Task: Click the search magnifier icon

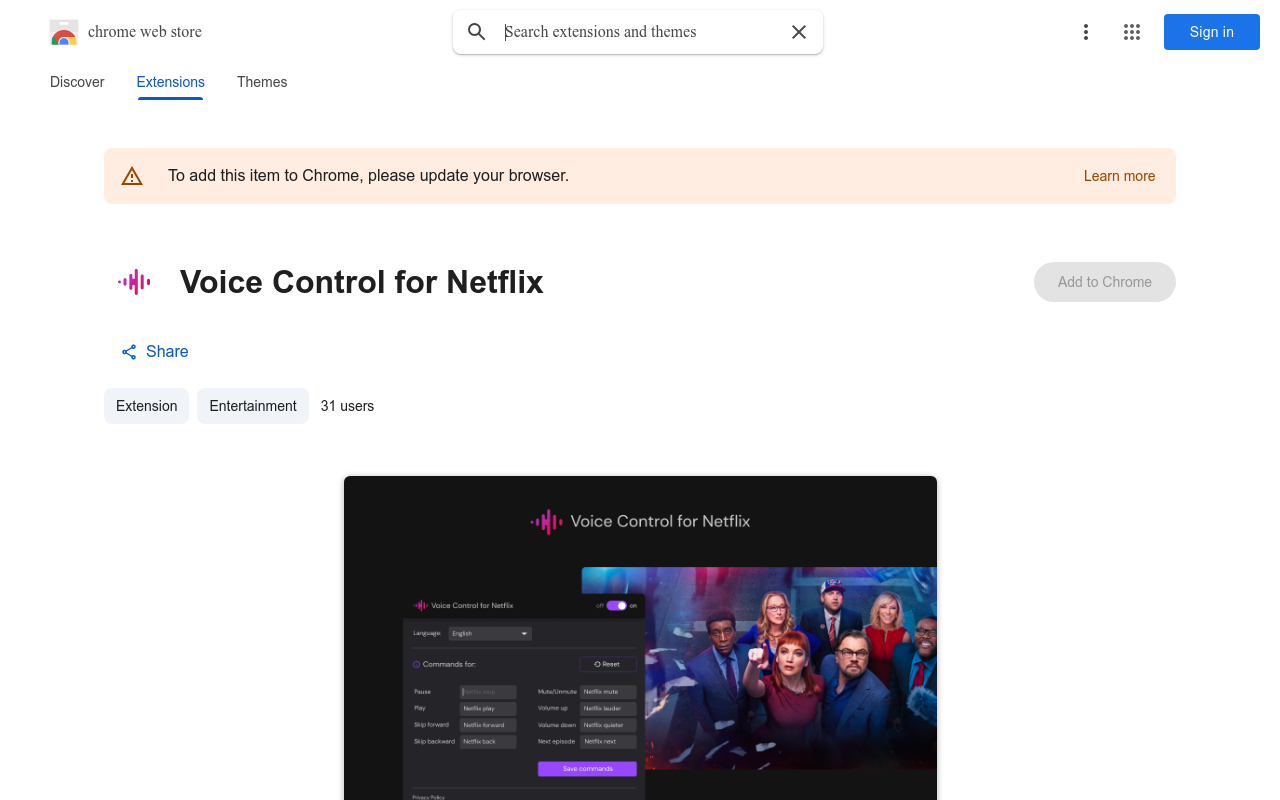Action: [477, 32]
